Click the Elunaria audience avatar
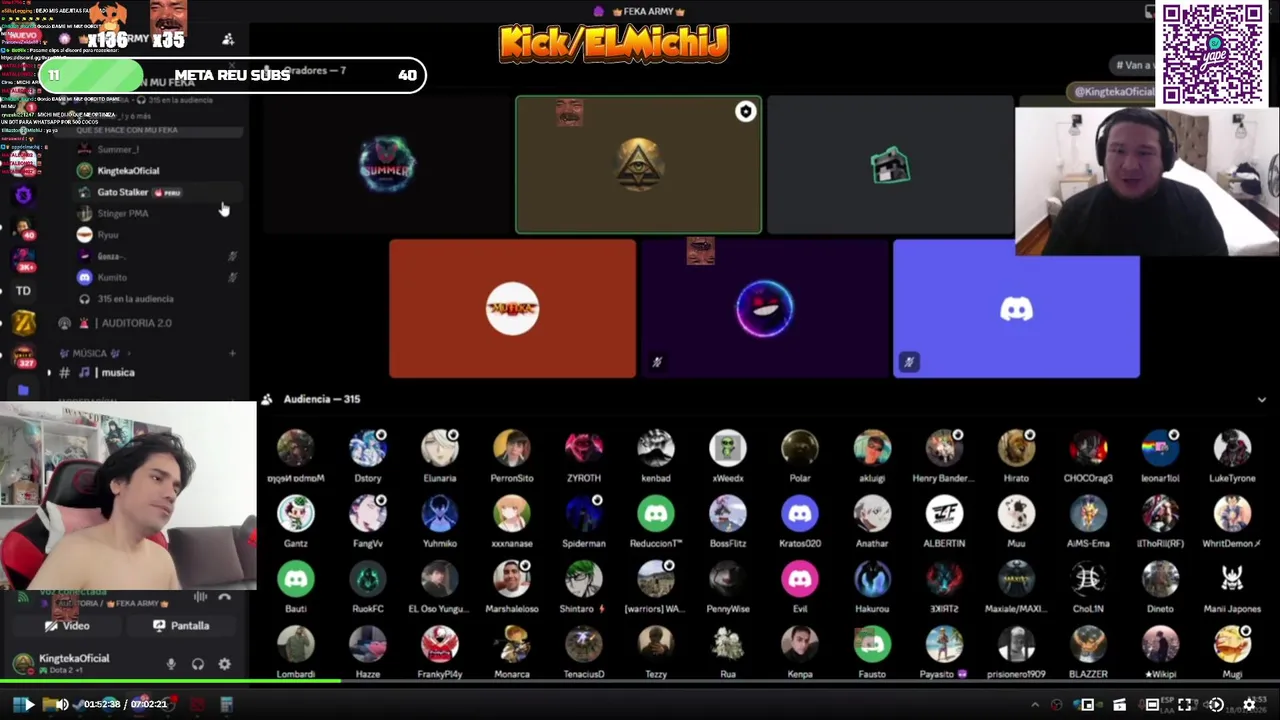This screenshot has width=1280, height=720. point(440,448)
